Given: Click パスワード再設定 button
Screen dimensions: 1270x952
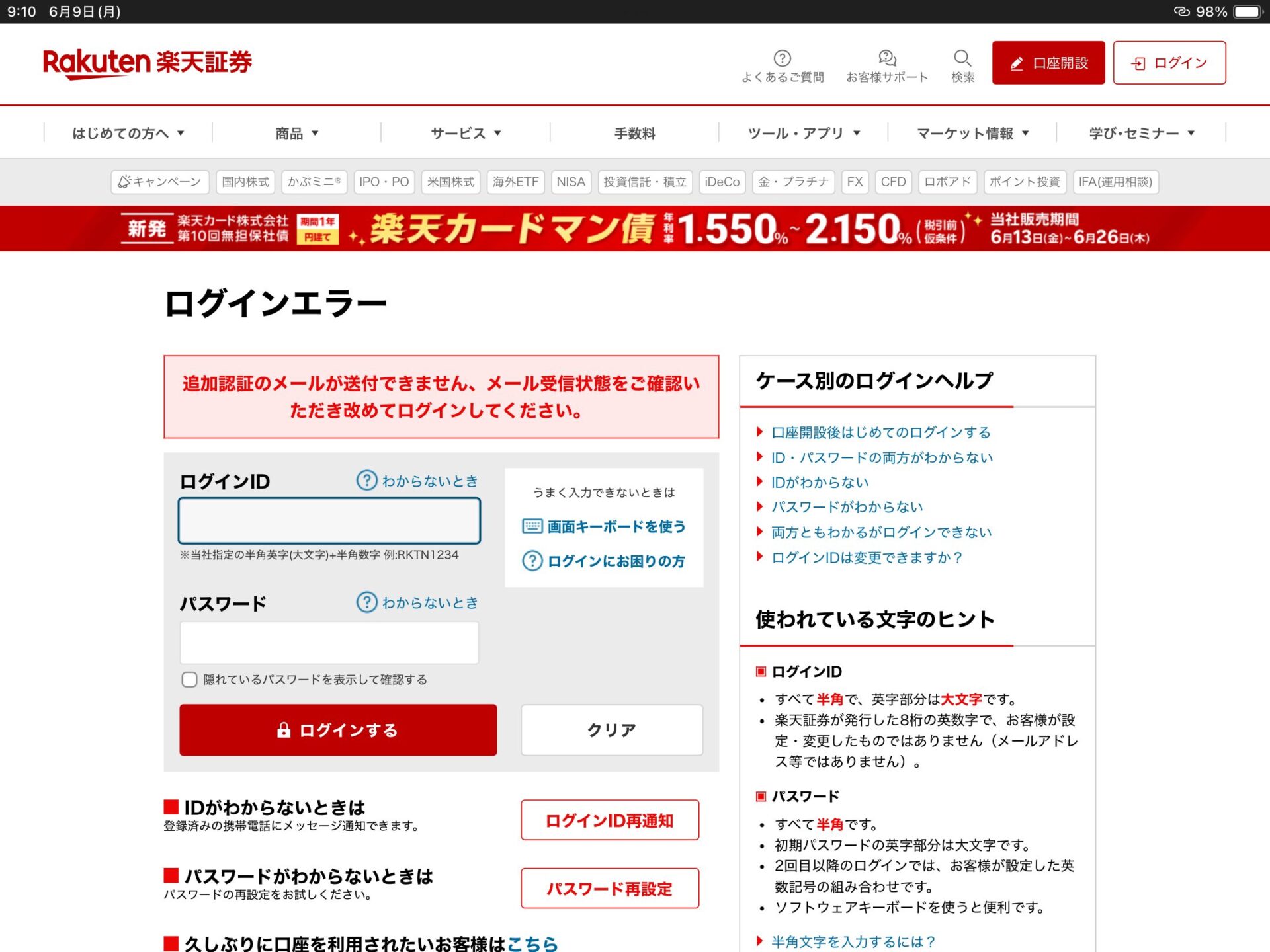Looking at the screenshot, I should pos(610,889).
